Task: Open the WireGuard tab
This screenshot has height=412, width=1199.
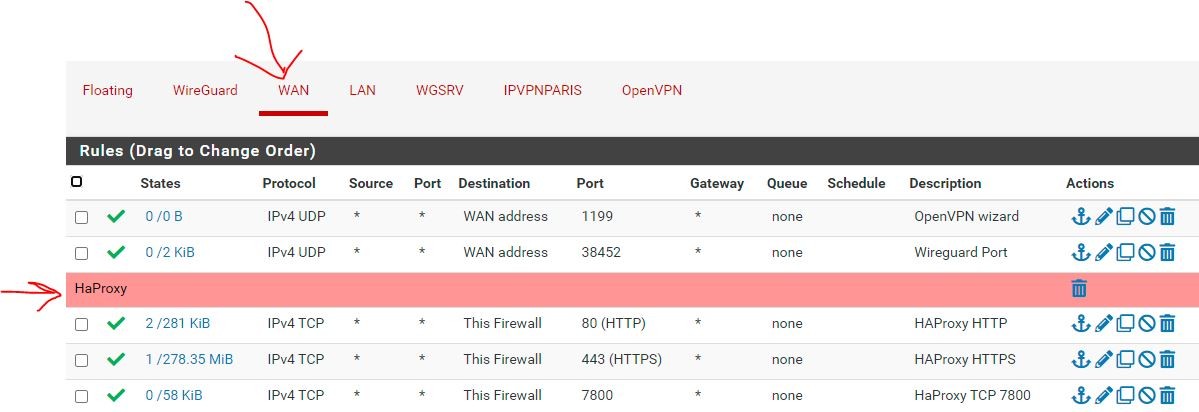Action: [205, 90]
